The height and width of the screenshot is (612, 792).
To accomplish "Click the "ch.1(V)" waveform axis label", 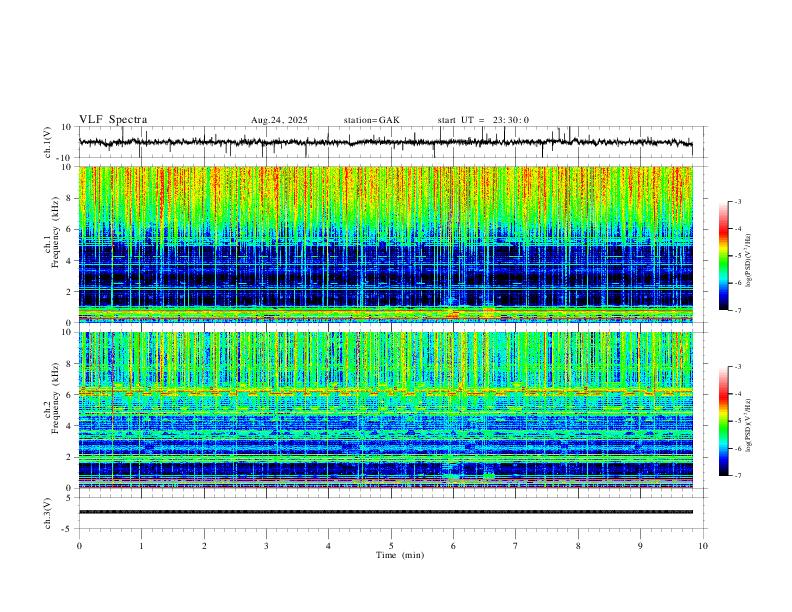I will coord(48,142).
